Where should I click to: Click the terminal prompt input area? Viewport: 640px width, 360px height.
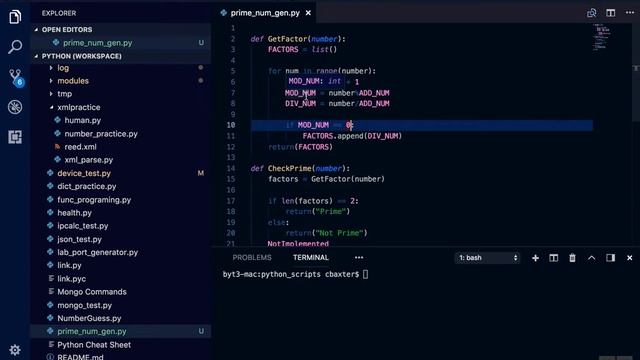[x=365, y=275]
